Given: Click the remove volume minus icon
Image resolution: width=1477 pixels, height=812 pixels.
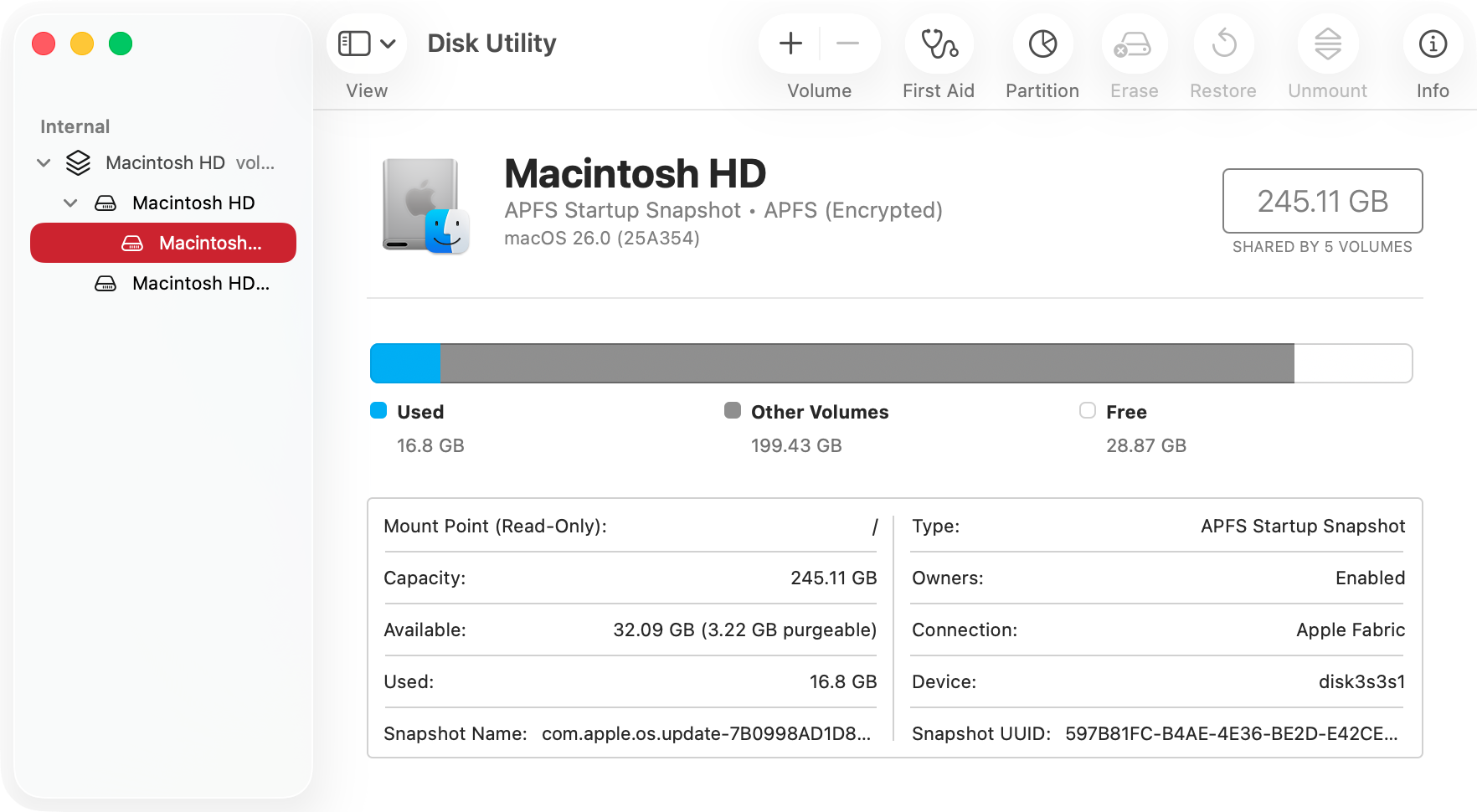Looking at the screenshot, I should point(848,43).
